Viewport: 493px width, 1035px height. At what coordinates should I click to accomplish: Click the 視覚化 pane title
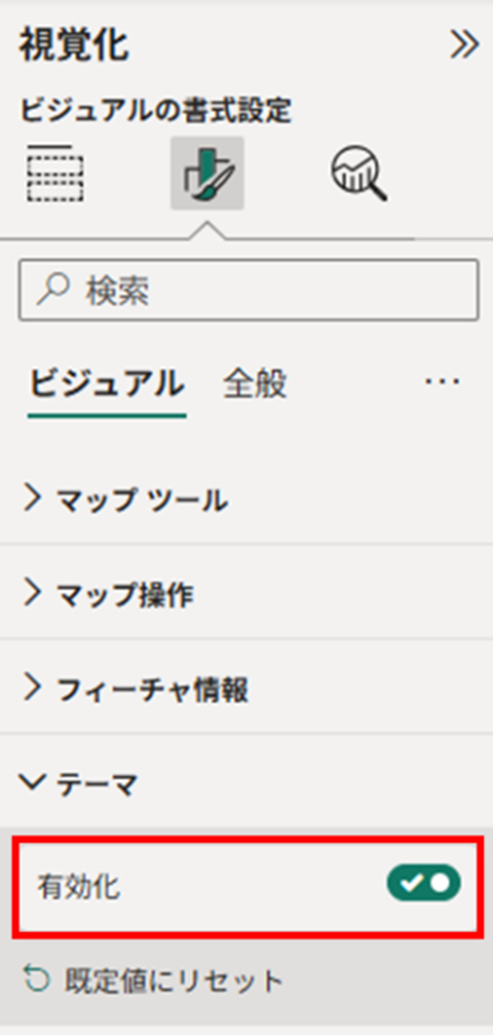[x=74, y=46]
